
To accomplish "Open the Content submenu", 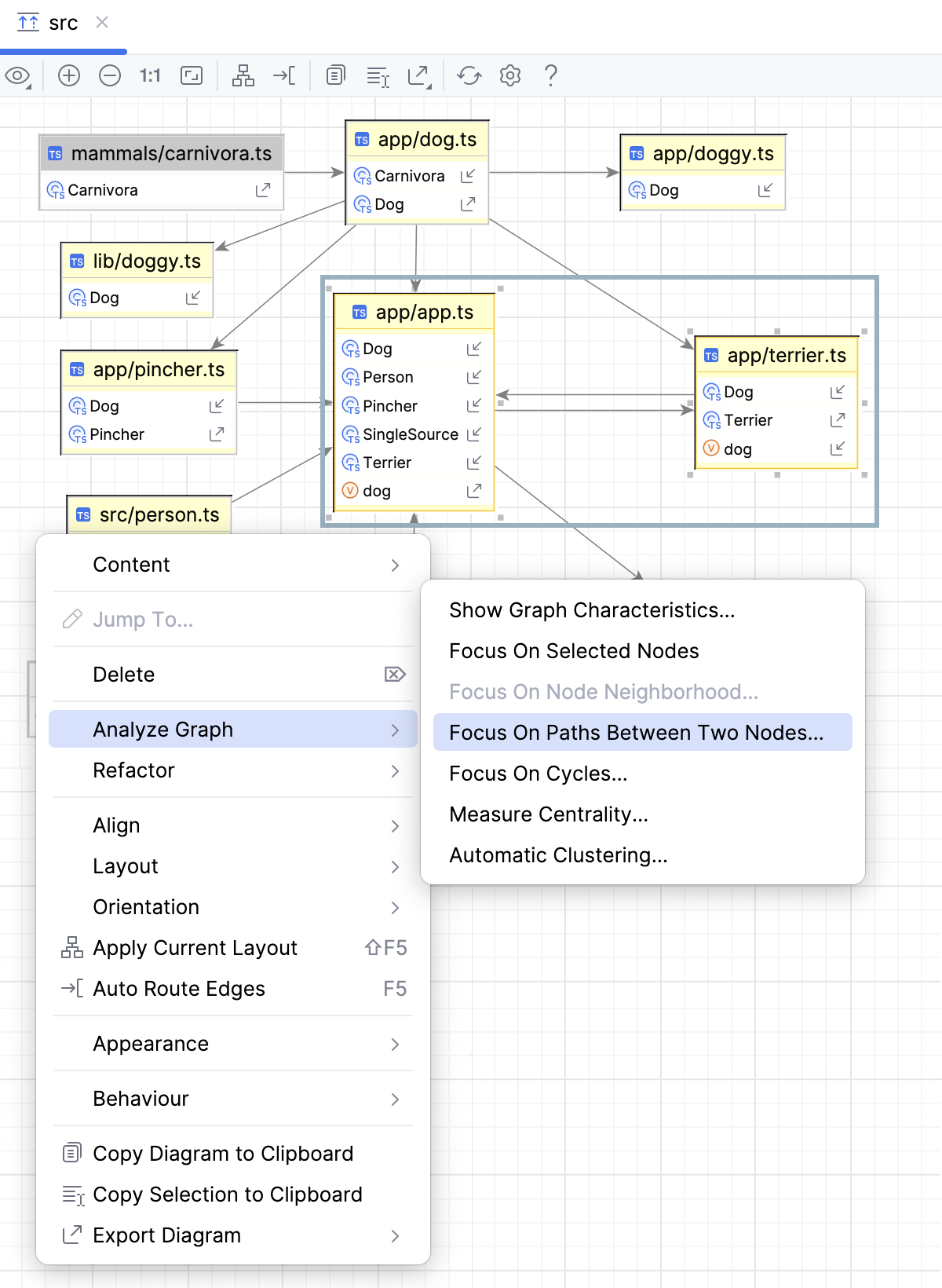I will [233, 565].
